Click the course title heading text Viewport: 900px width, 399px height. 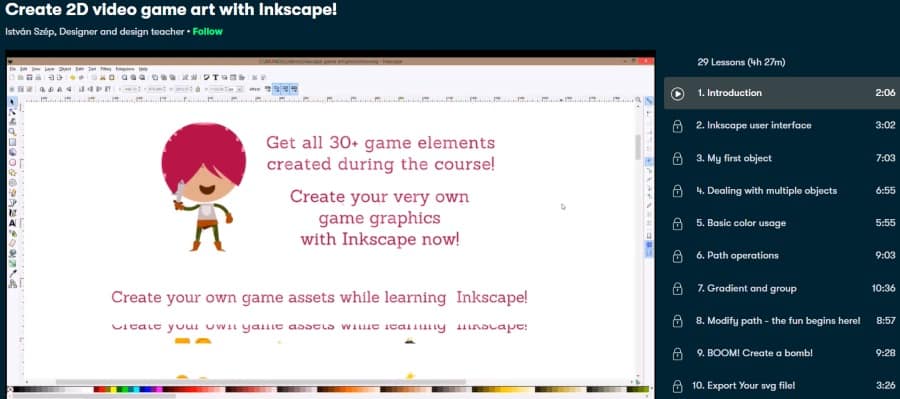[170, 9]
